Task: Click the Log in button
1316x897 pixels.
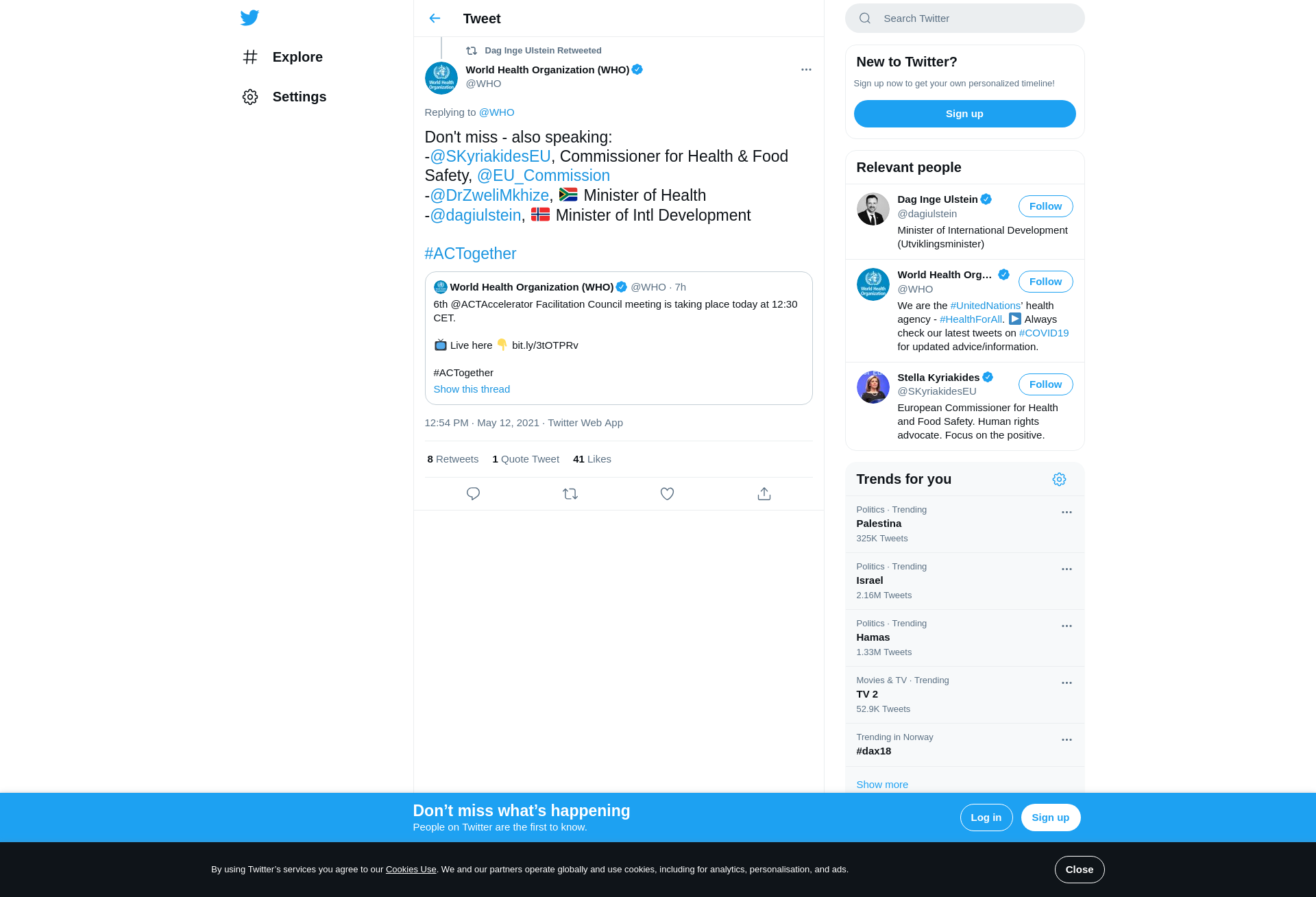Action: [986, 818]
